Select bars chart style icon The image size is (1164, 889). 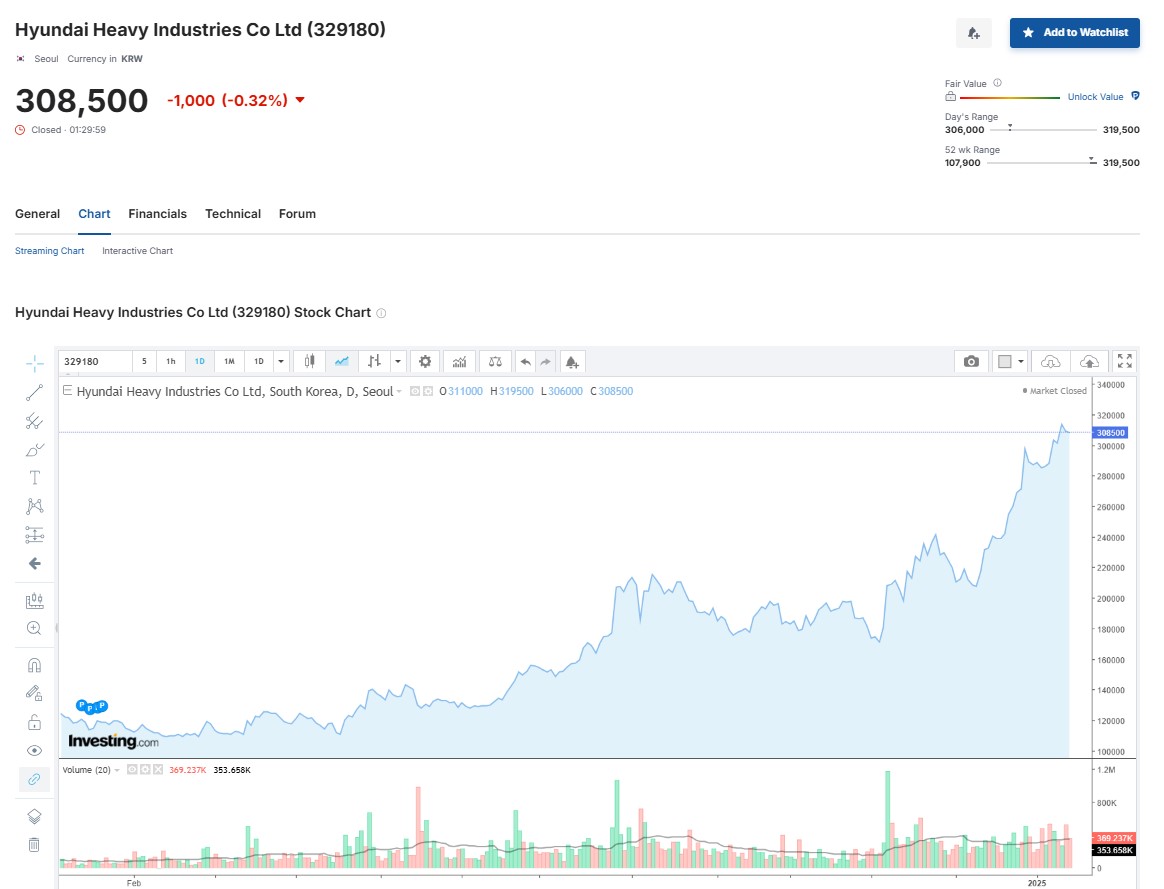tap(374, 361)
